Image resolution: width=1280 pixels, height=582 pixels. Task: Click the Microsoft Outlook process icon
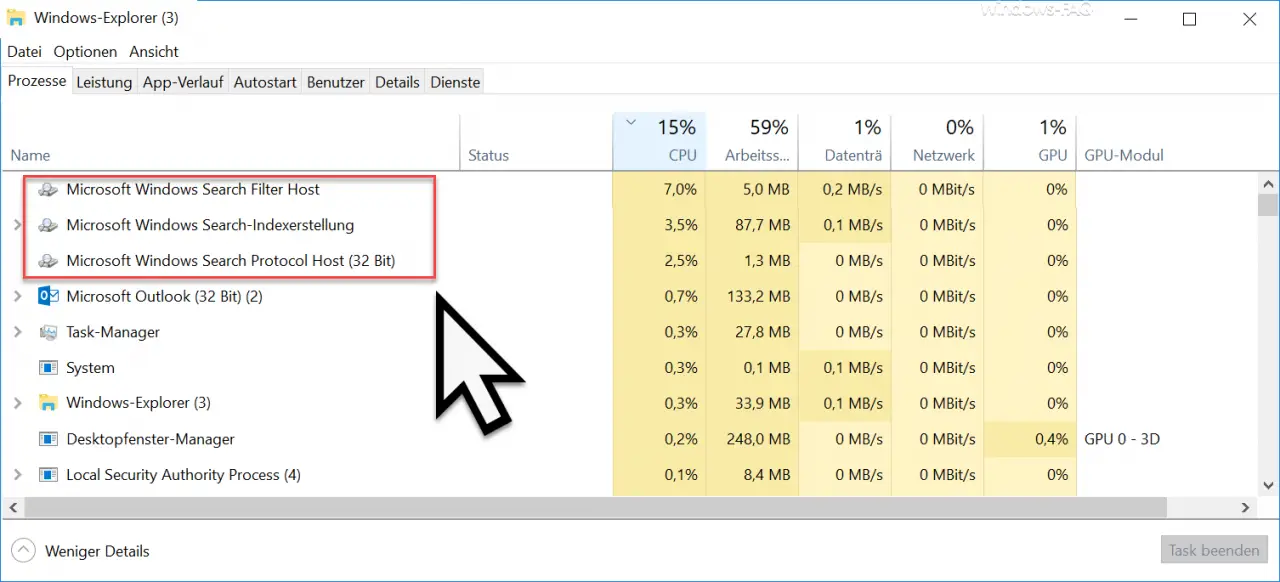pos(47,296)
